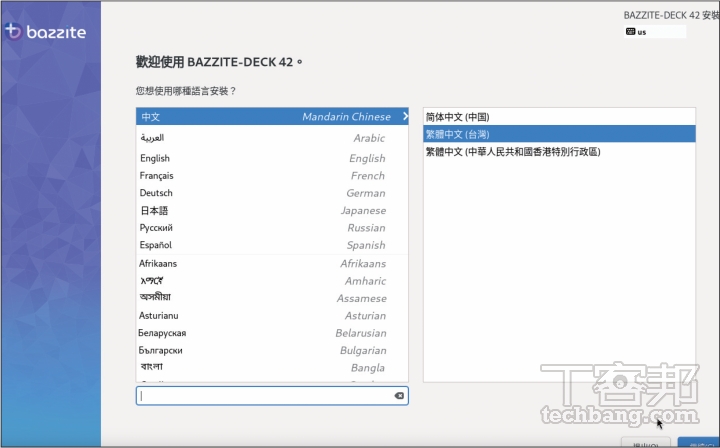Choose the Amharic language row

272,281
